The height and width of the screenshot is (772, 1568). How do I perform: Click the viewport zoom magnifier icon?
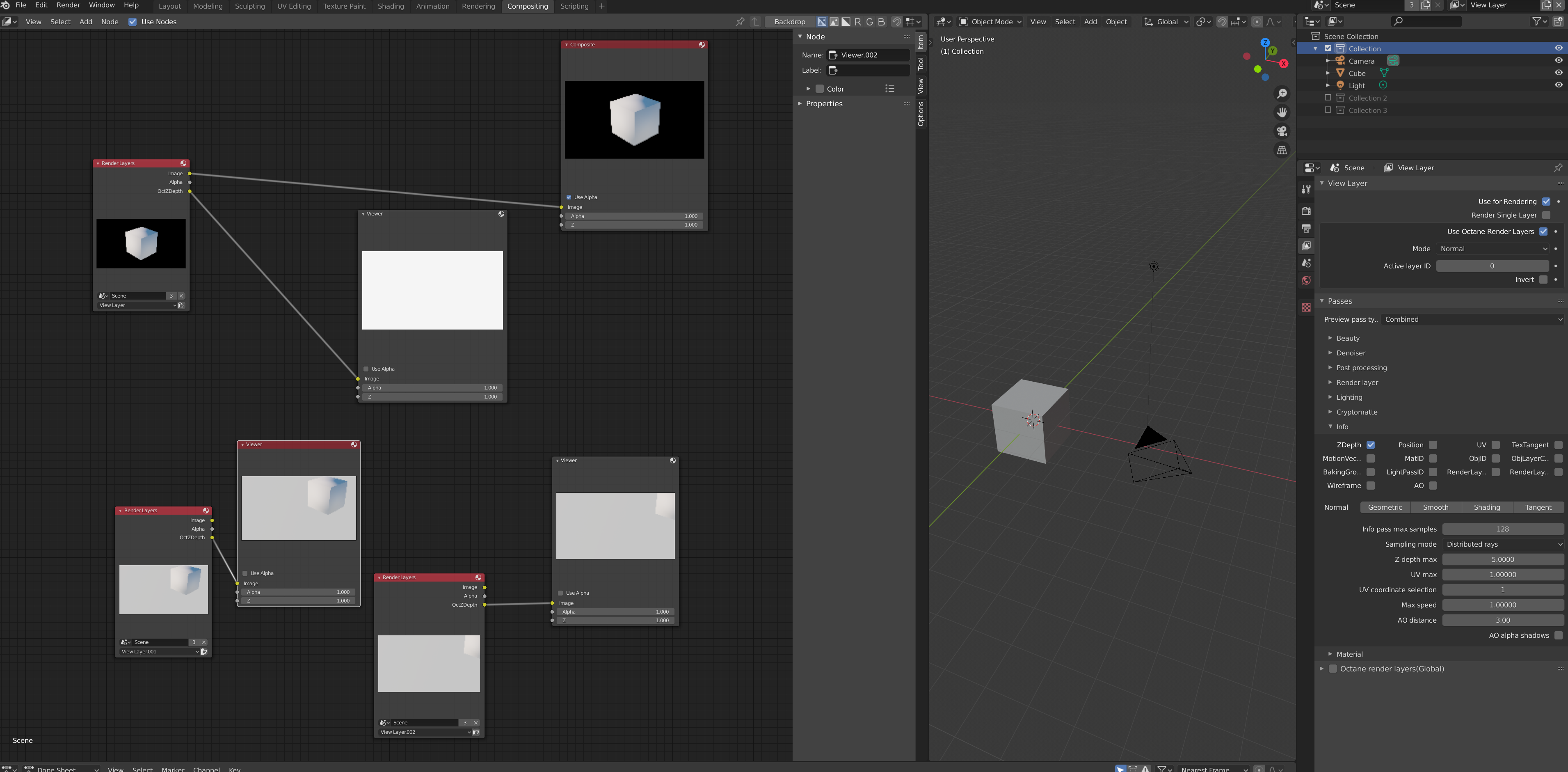(x=1282, y=94)
